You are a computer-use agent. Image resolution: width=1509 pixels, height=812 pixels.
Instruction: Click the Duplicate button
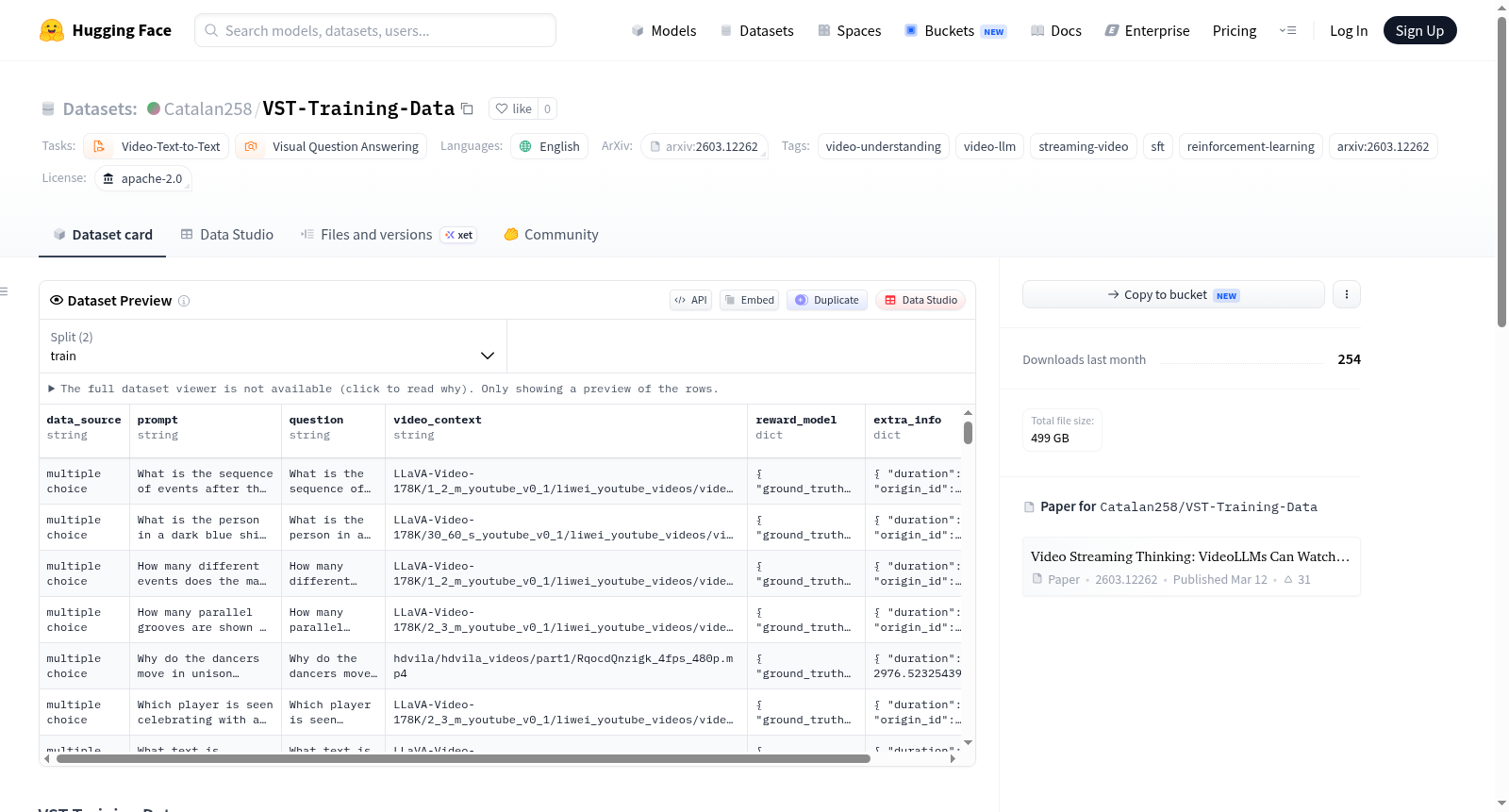point(827,300)
